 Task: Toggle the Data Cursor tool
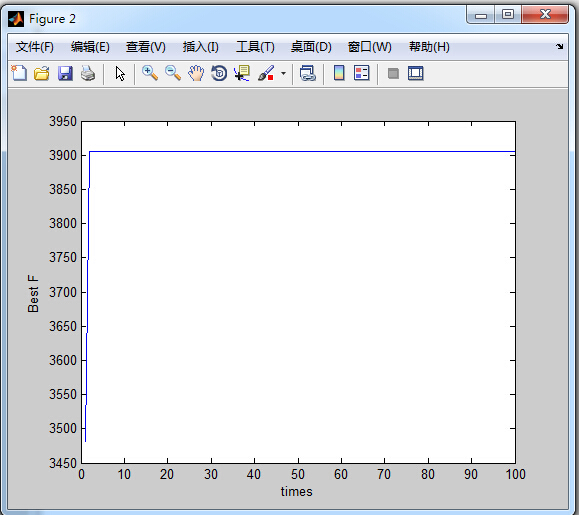(242, 73)
